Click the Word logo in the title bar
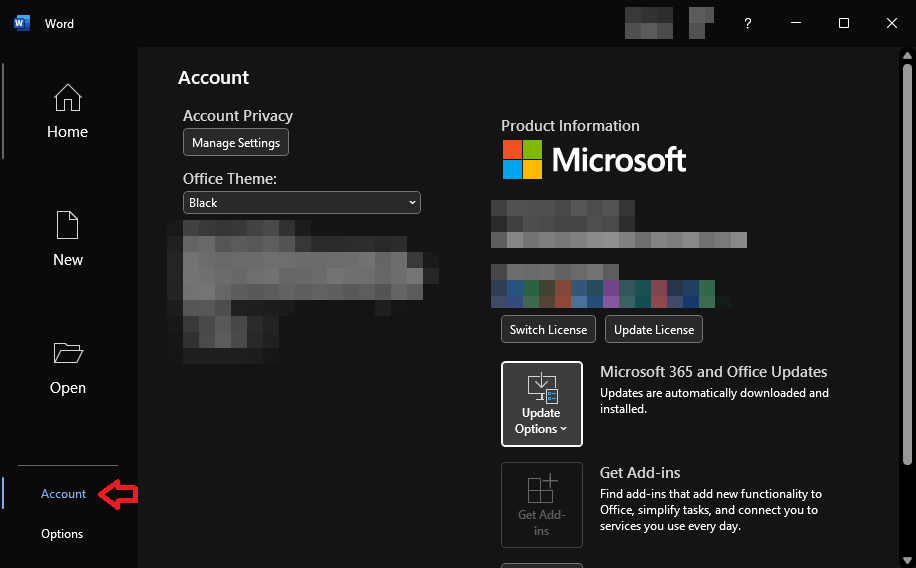916x568 pixels. pyautogui.click(x=22, y=23)
